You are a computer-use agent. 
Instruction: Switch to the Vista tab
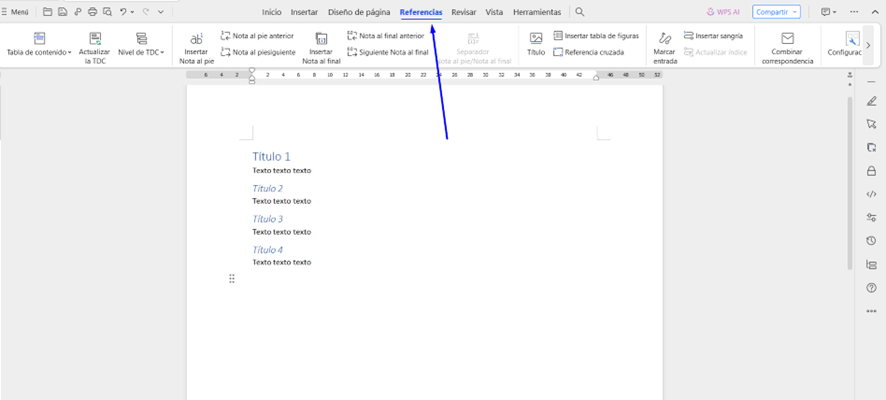coord(494,12)
